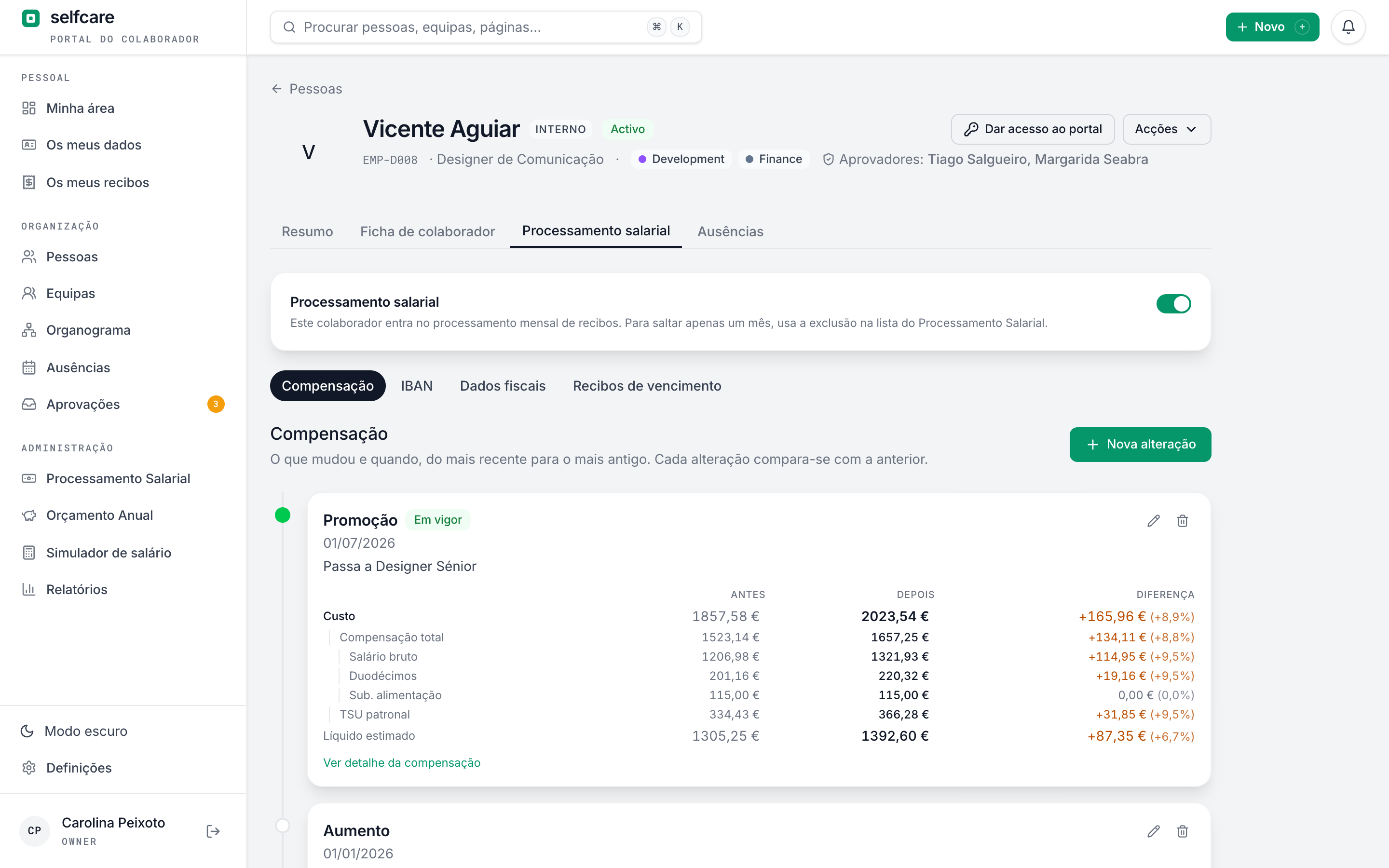Open Pessoas in the sidebar
Viewport: 1389px width, 868px height.
coord(123,257)
